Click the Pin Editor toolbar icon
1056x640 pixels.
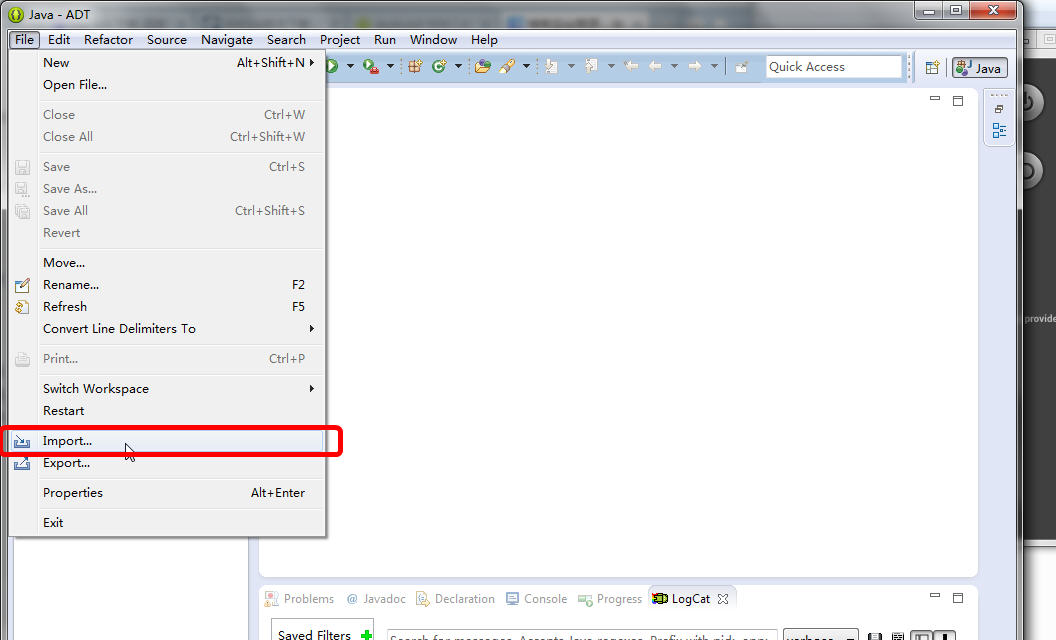pos(741,67)
